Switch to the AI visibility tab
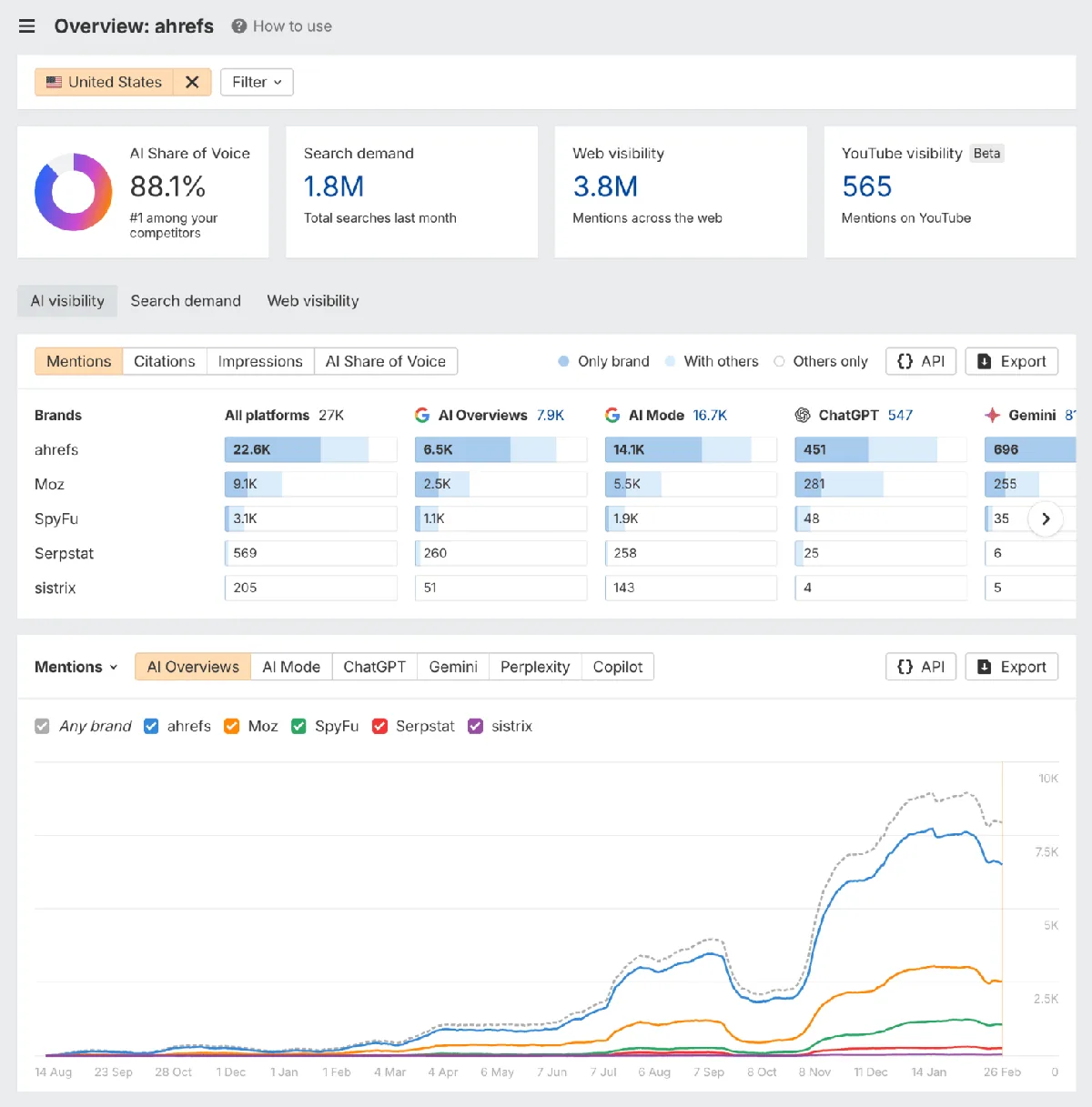Viewport: 1092px width, 1107px height. (x=67, y=301)
